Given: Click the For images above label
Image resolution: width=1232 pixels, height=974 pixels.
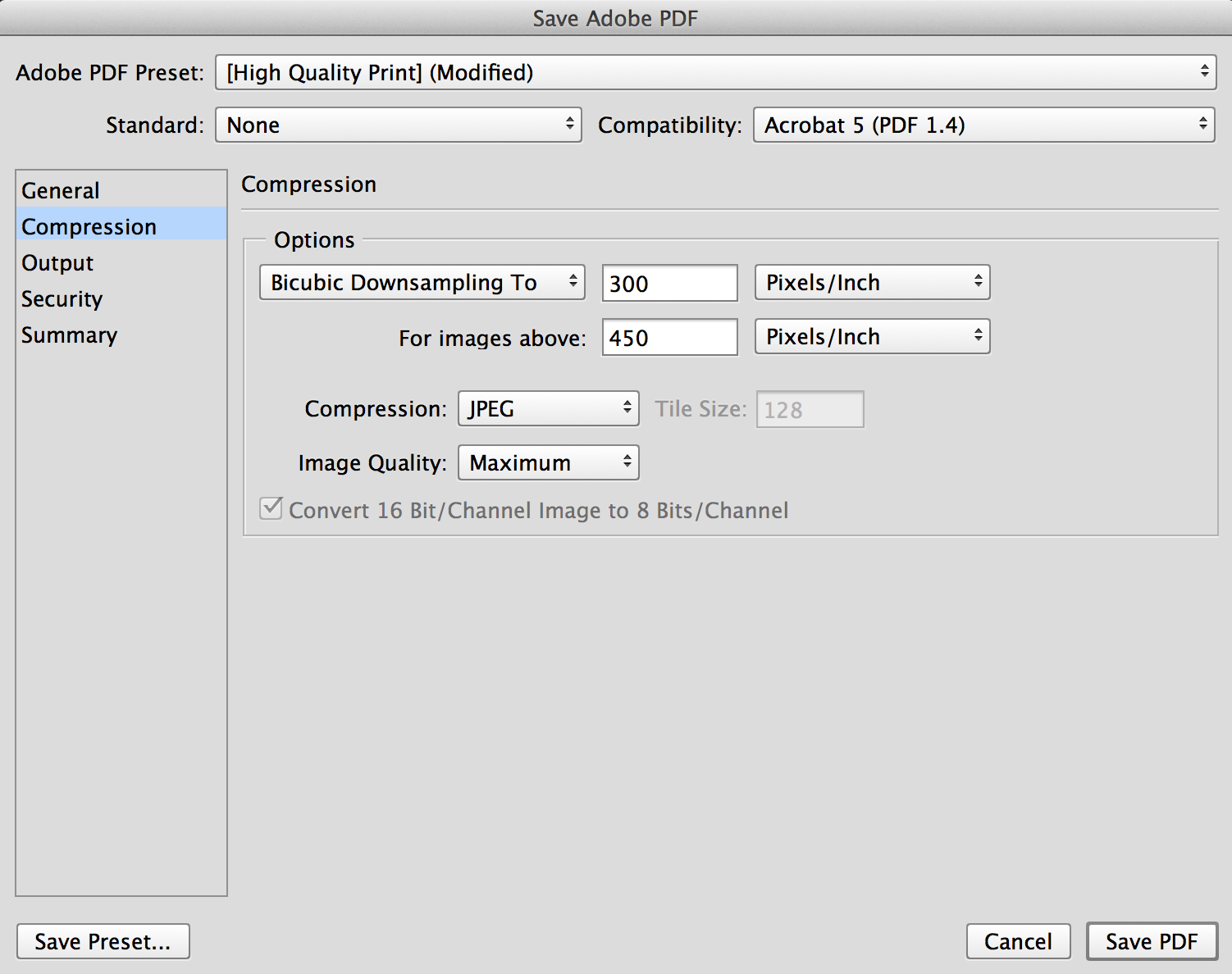Looking at the screenshot, I should (x=493, y=338).
